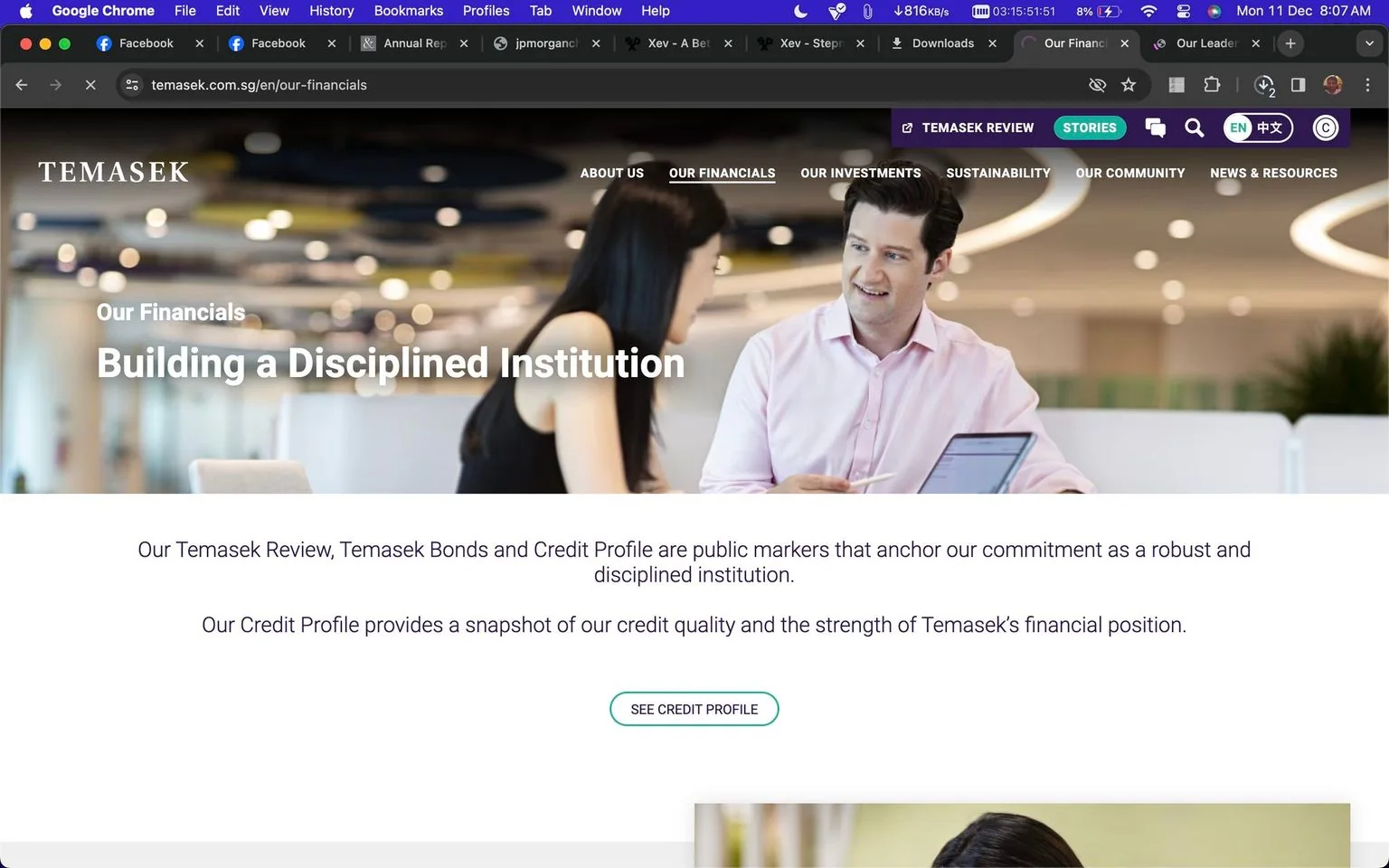Click the paperclip menu bar icon
Viewport: 1389px width, 868px height.
click(867, 11)
